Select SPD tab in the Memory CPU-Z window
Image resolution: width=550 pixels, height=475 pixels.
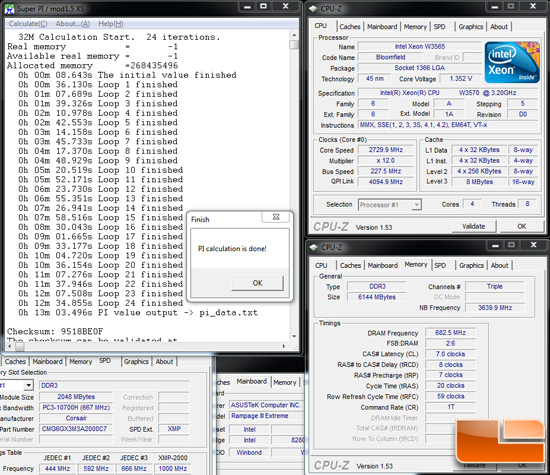point(440,266)
